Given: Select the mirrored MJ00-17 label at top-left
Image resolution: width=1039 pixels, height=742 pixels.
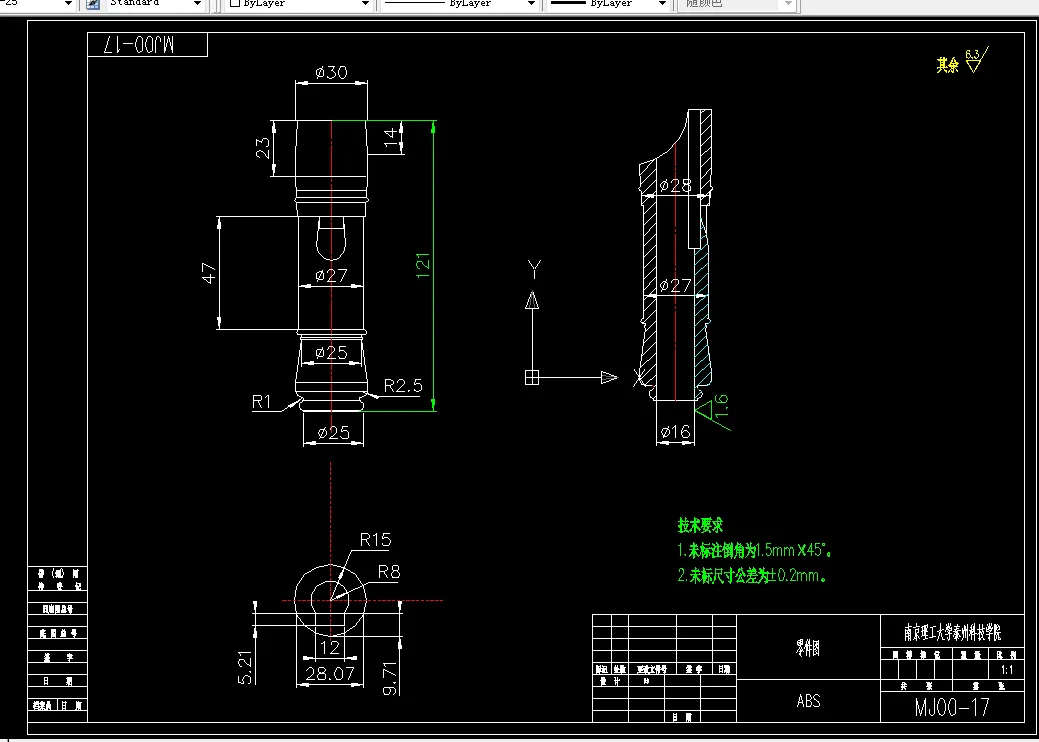Looking at the screenshot, I should 138,44.
